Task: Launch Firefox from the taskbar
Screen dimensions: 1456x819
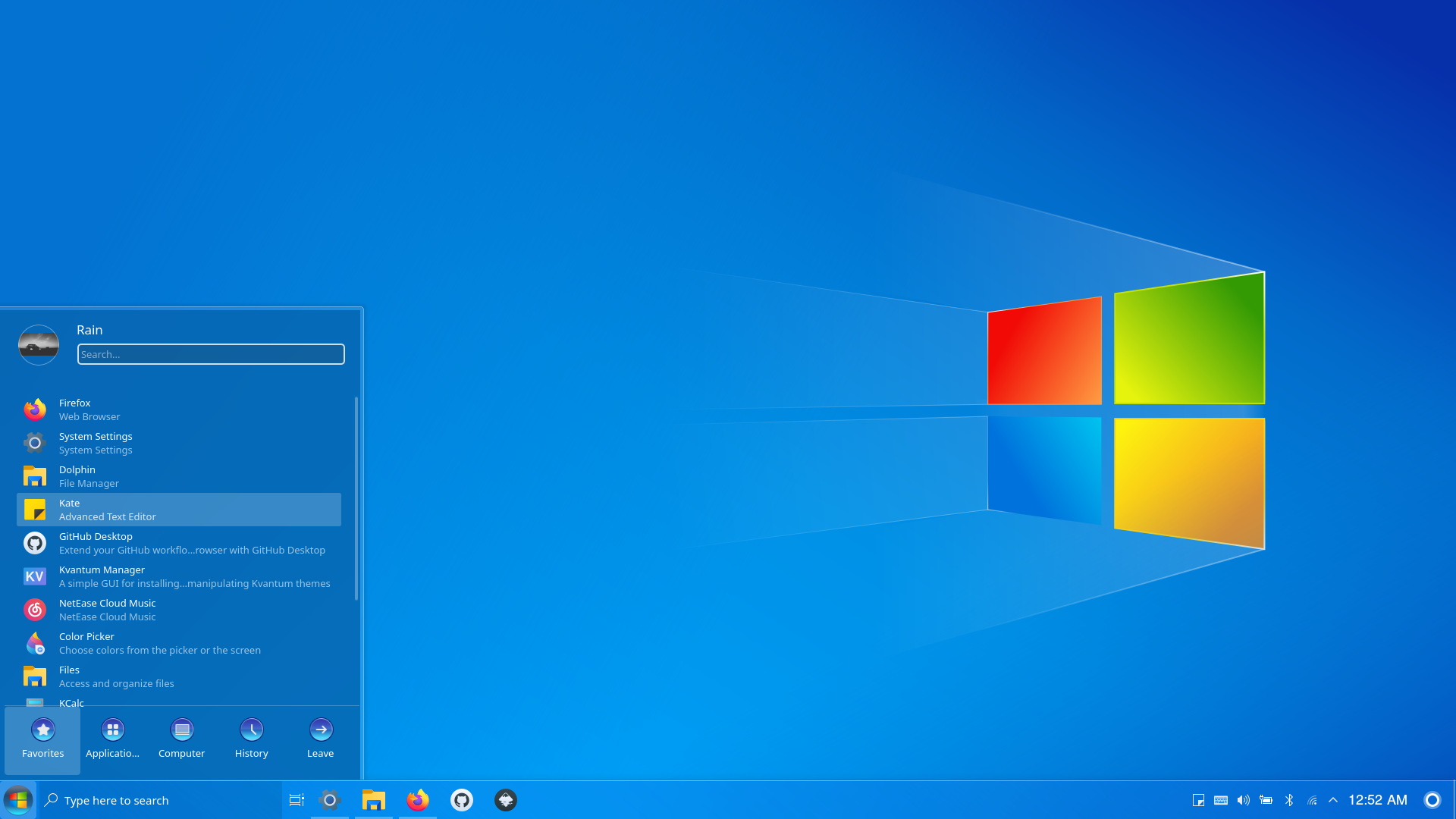Action: pos(418,800)
